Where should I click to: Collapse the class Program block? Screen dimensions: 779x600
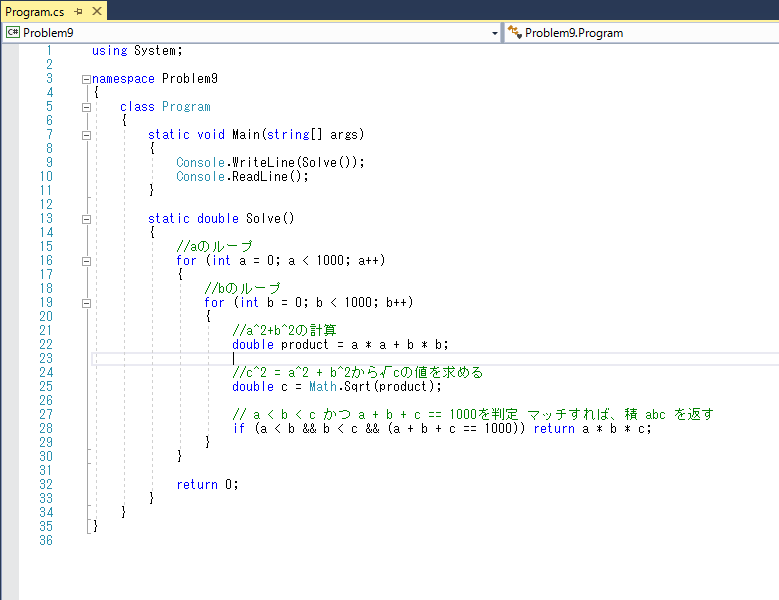86,107
